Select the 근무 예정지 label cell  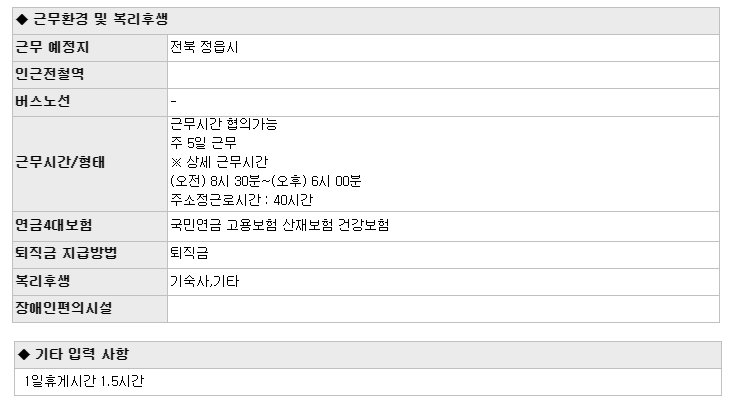coord(90,48)
